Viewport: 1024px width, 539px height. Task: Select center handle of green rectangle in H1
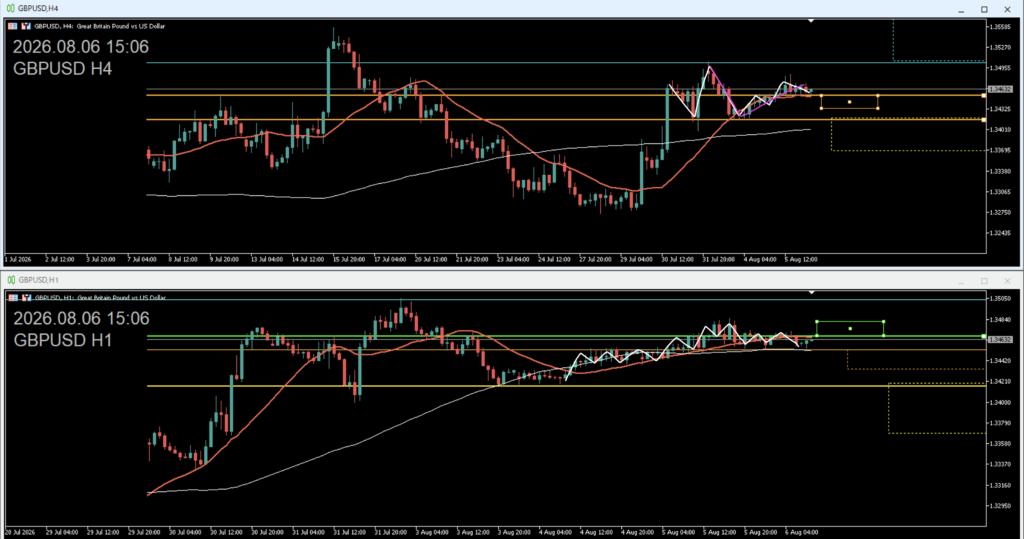point(850,329)
